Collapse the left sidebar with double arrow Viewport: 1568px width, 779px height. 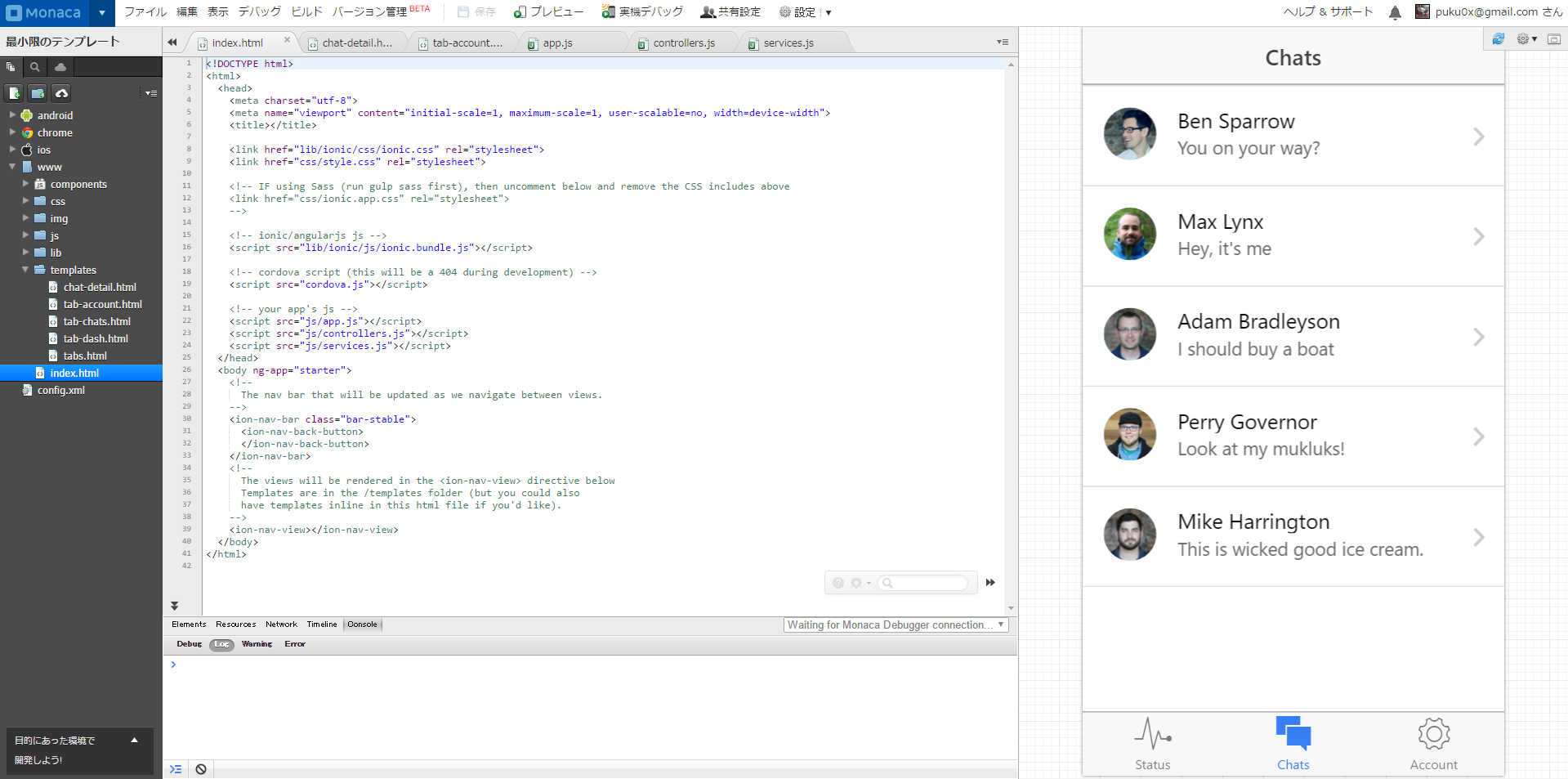pos(172,43)
